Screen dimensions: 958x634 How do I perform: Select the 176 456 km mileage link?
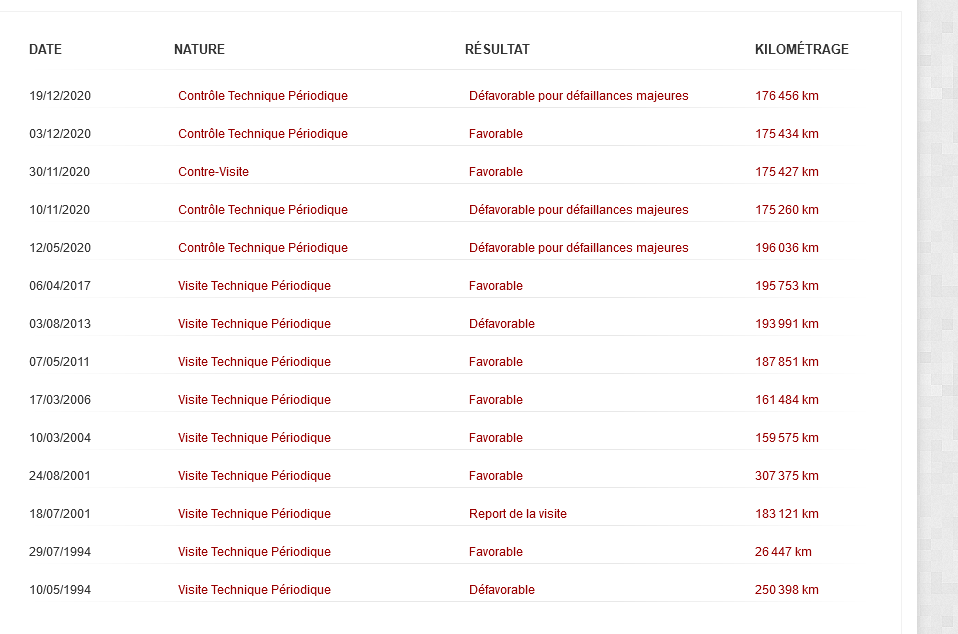[787, 96]
